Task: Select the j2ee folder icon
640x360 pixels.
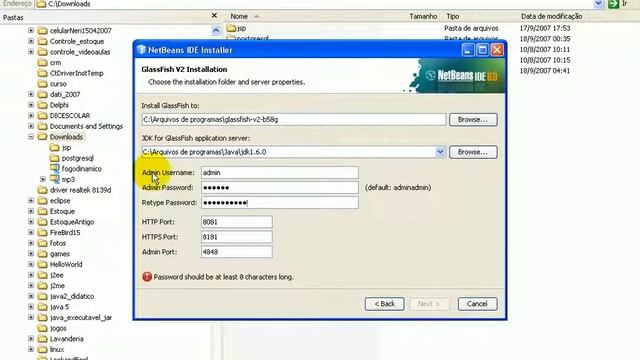Action: (x=42, y=275)
